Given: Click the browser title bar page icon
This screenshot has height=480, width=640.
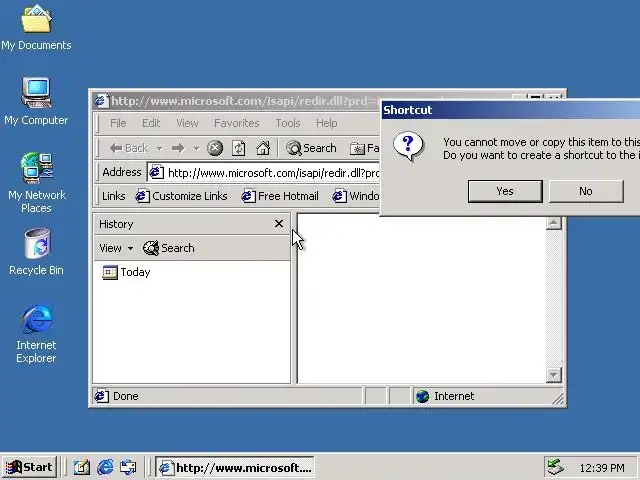Looking at the screenshot, I should (x=102, y=100).
